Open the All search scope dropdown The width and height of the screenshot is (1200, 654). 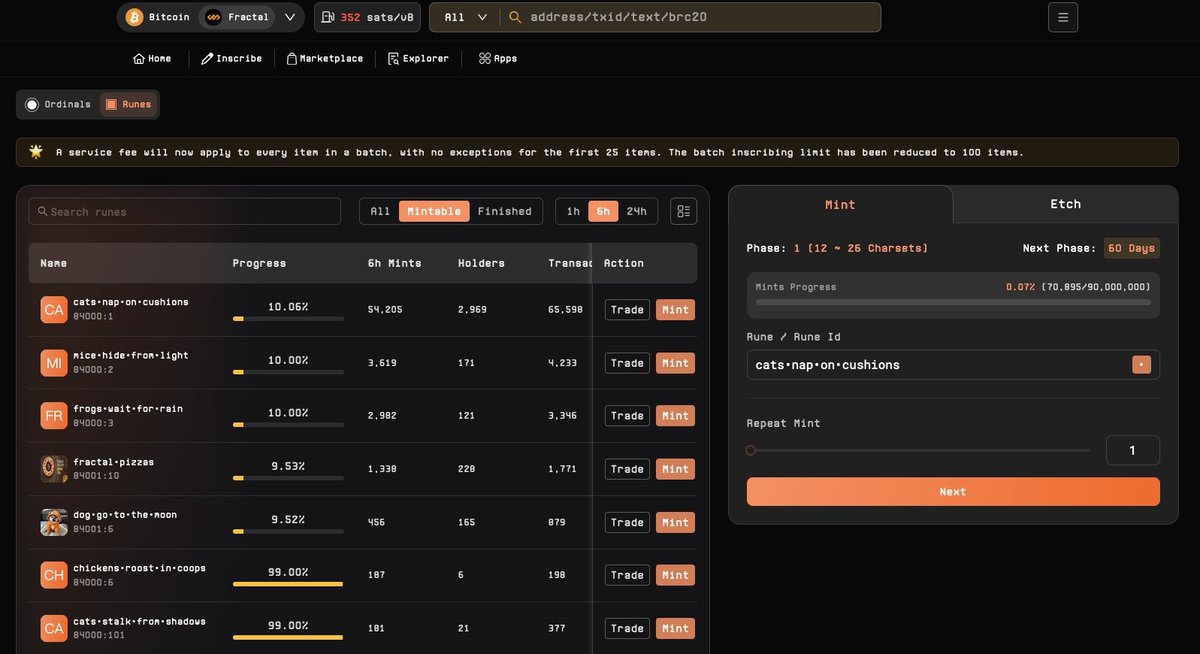click(463, 17)
